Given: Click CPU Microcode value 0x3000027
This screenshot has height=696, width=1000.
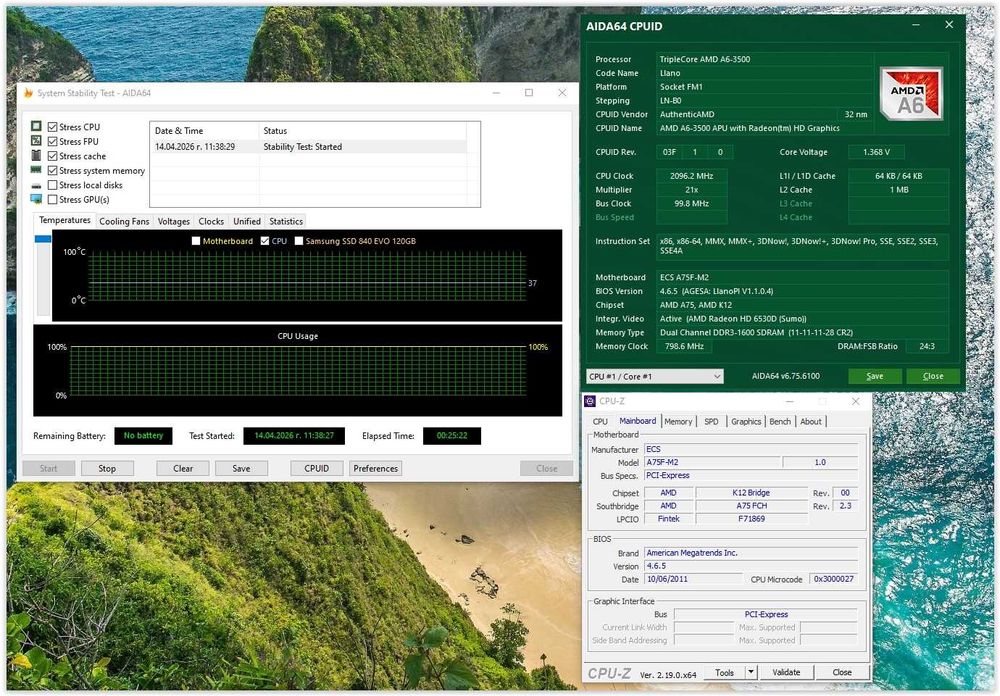Looking at the screenshot, I should point(834,579).
